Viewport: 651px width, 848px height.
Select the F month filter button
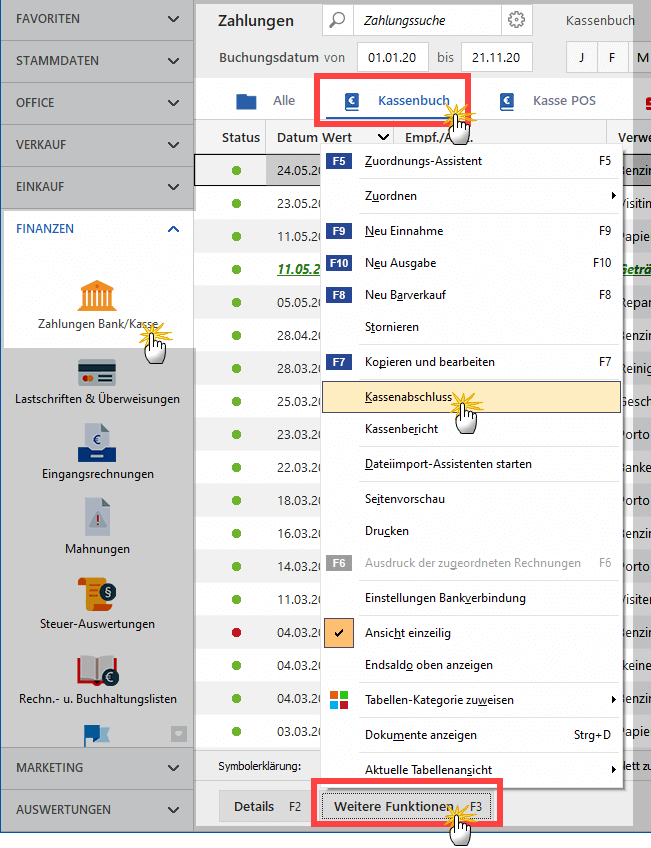tap(612, 57)
